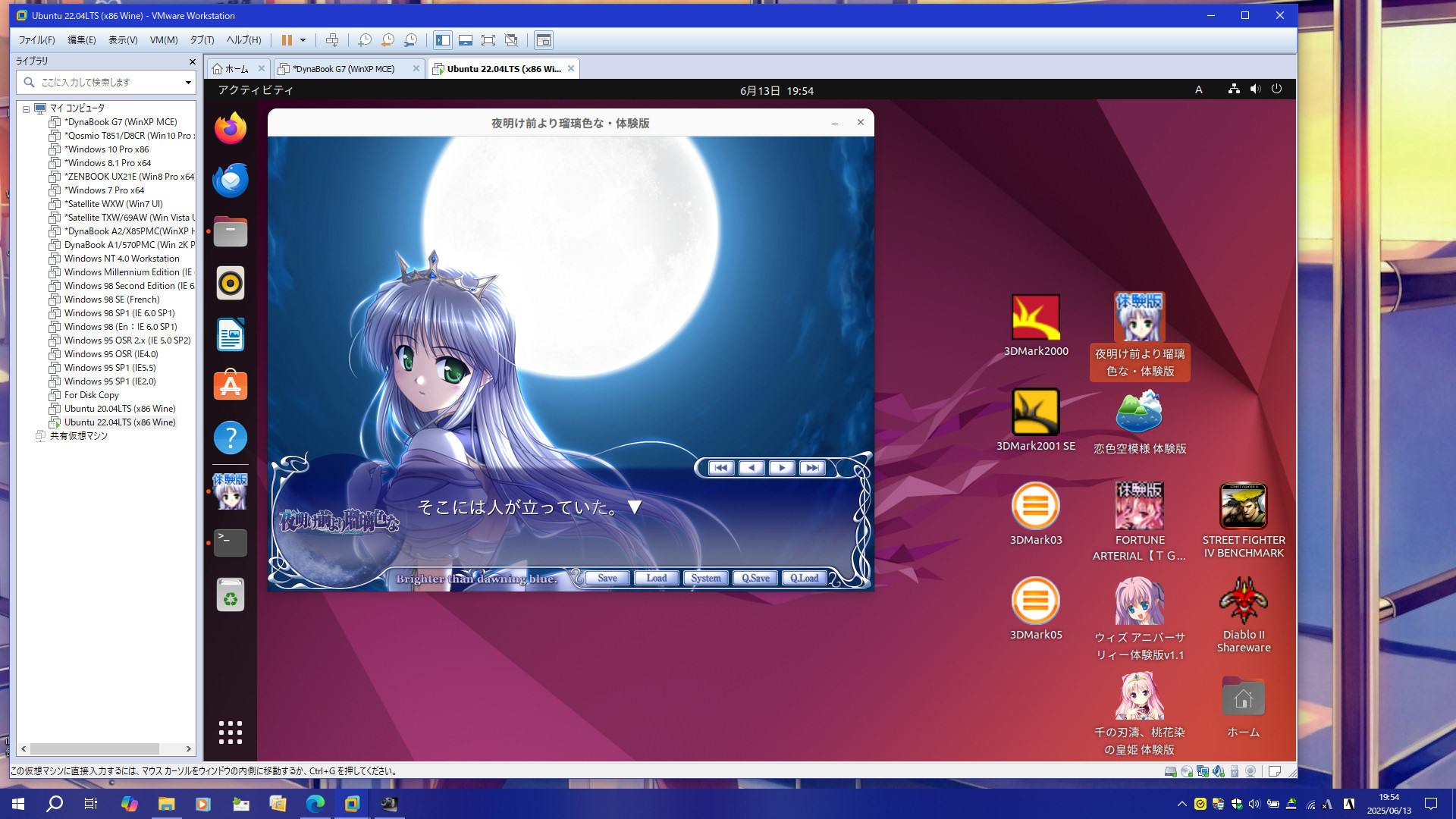Open the library search dropdown arrow
Viewport: 1456px width, 819px height.
click(188, 82)
